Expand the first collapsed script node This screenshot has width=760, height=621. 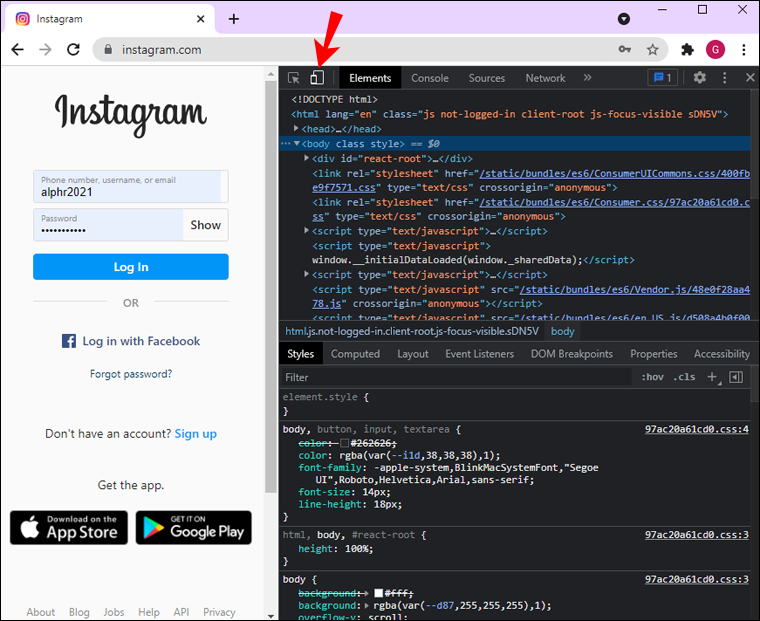click(x=306, y=230)
